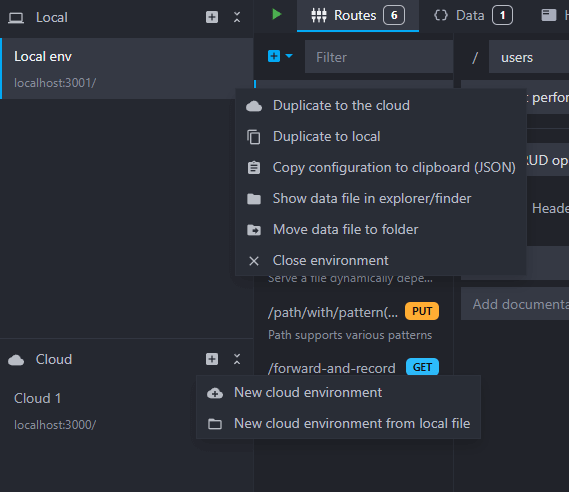Click the add route plus button
Viewport: 569px width, 492px height.
pos(274,56)
